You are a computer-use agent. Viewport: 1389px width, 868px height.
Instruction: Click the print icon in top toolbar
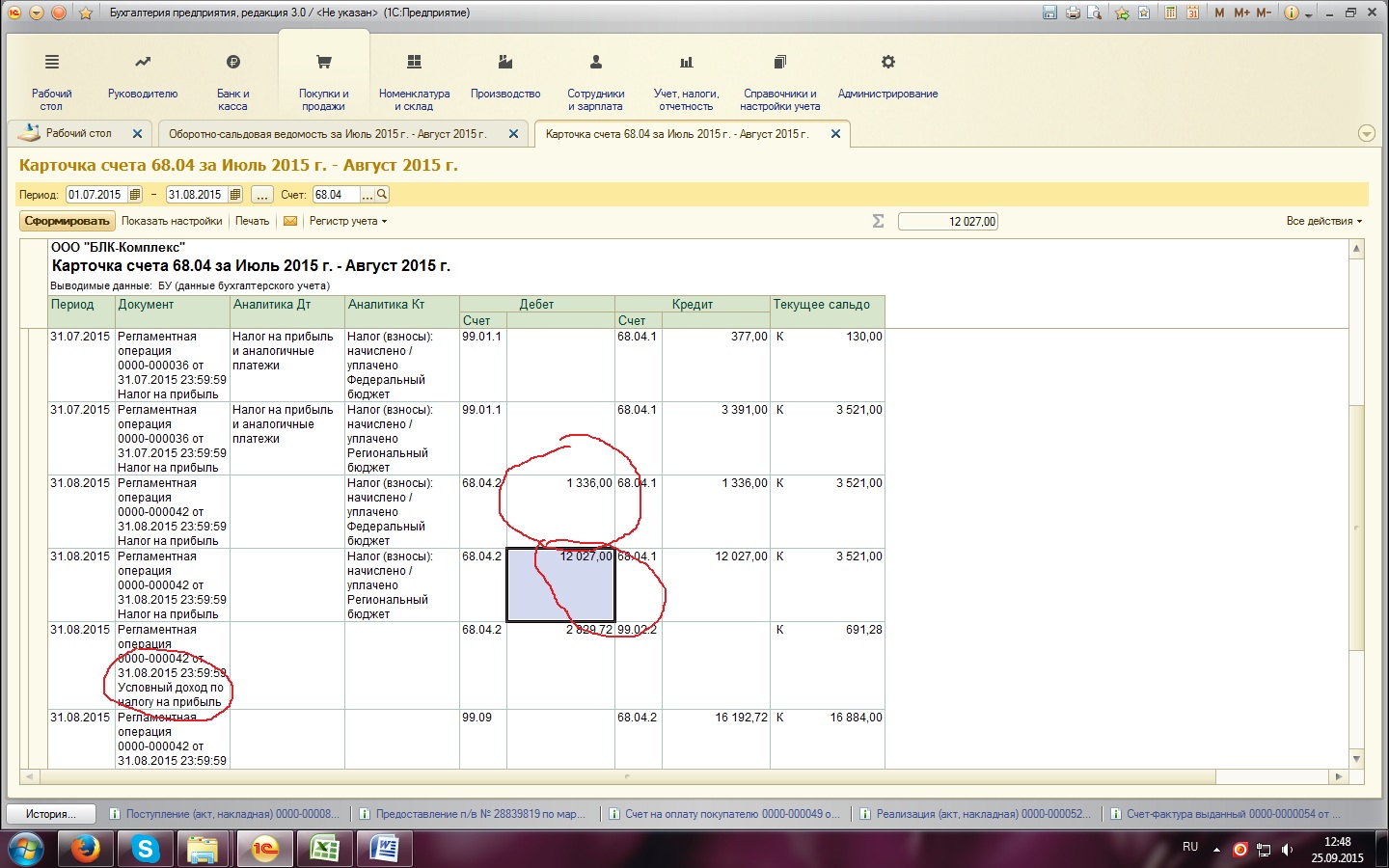pos(1072,13)
